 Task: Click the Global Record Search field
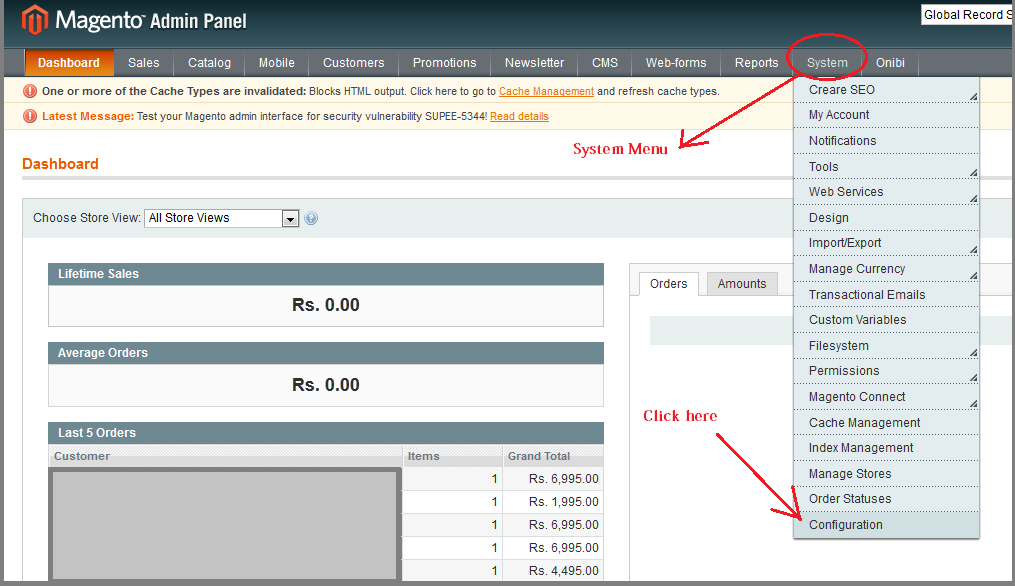(968, 15)
